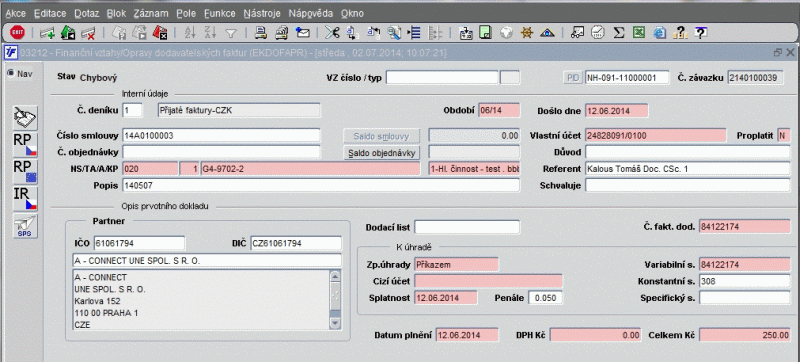Click the Č. objednávky input field

point(221,152)
